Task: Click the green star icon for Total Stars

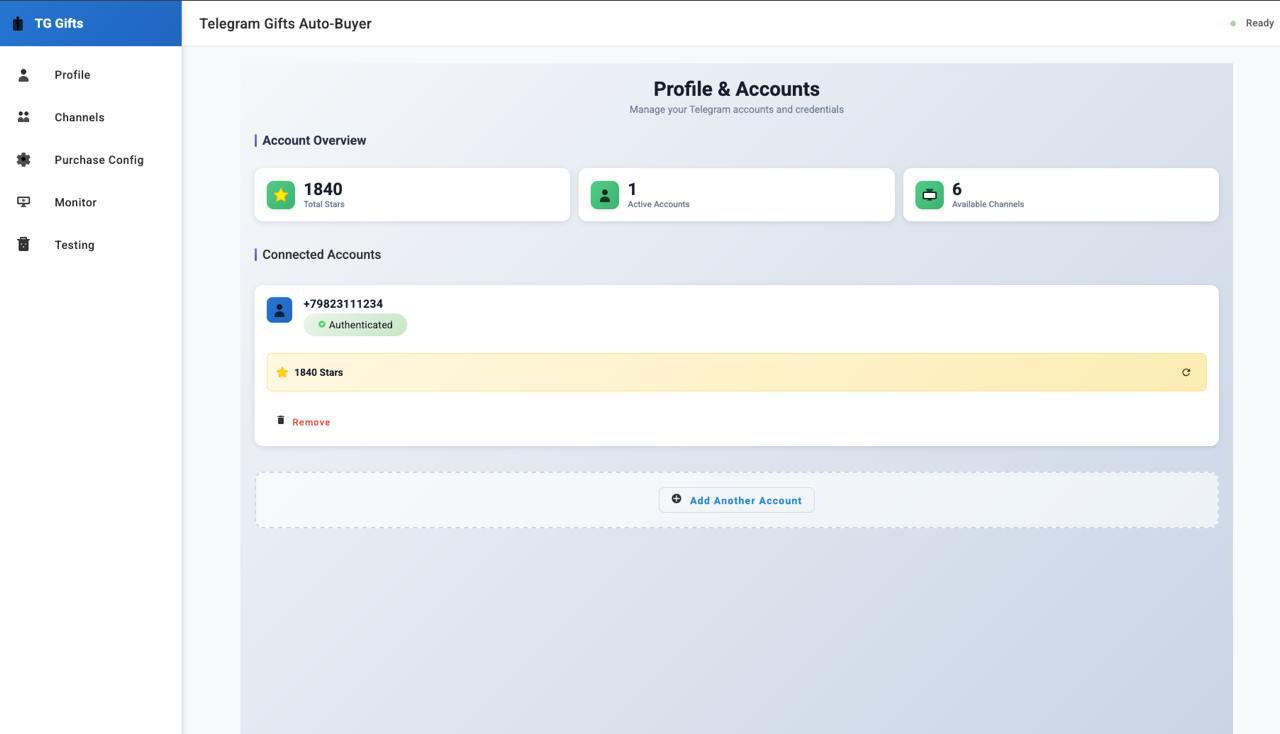Action: point(281,195)
